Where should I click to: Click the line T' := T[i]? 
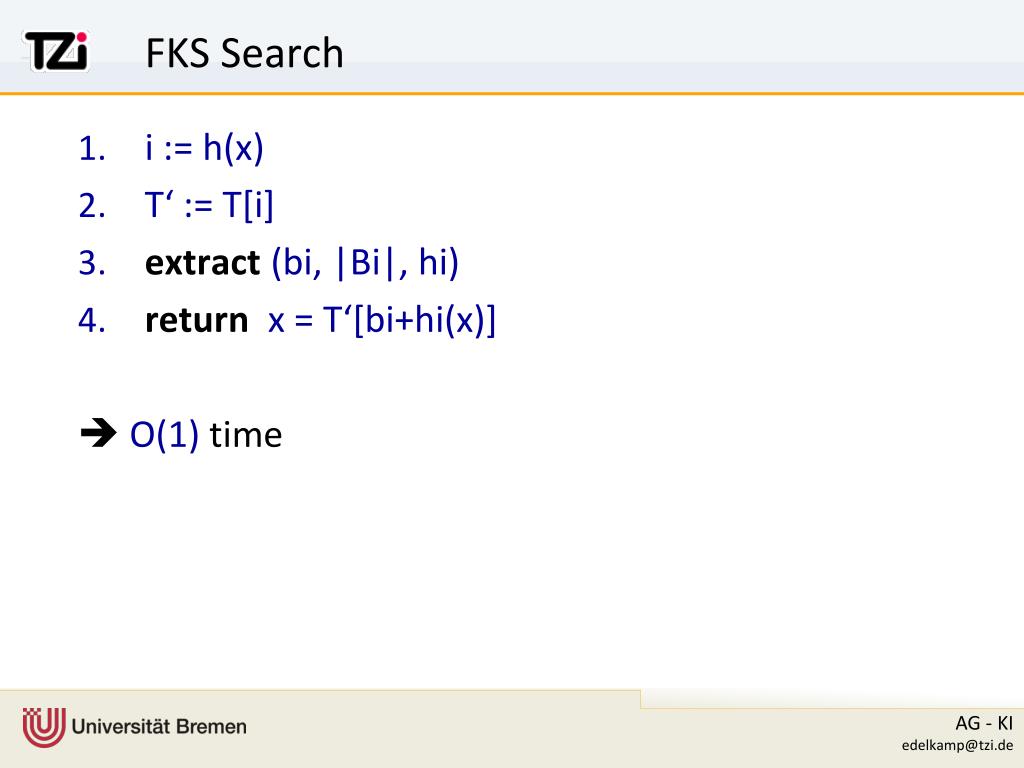point(209,206)
